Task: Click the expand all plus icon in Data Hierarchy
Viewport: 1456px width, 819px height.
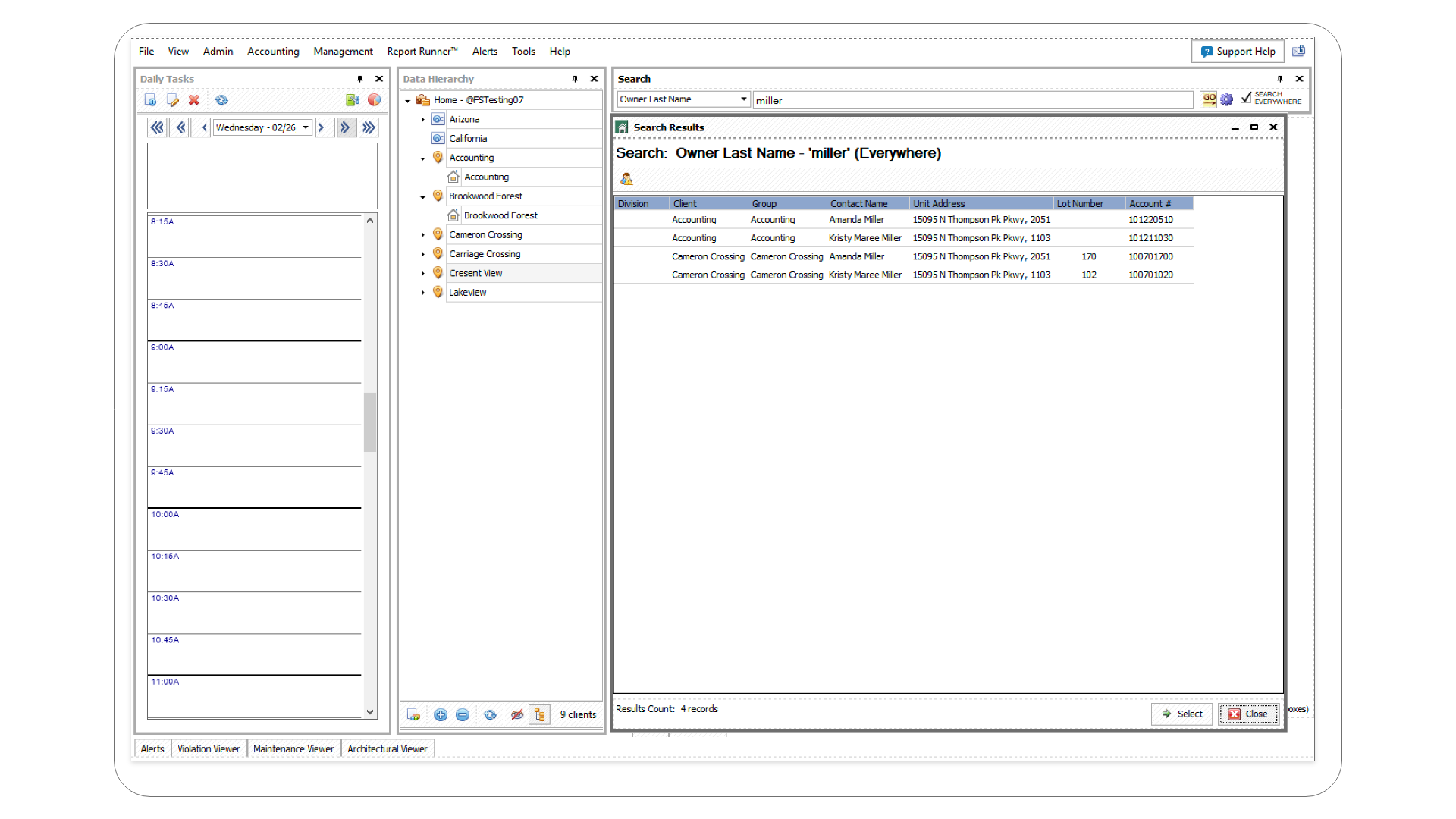Action: click(x=441, y=714)
